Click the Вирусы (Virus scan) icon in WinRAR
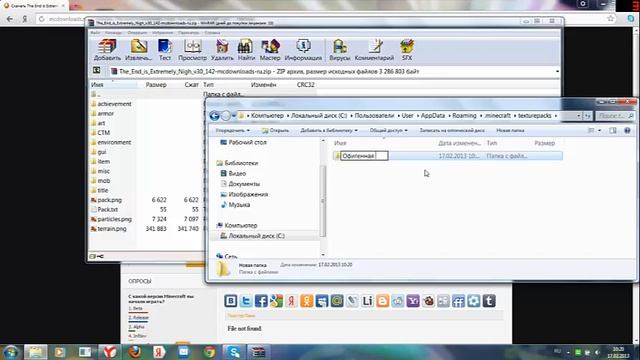 click(340, 50)
